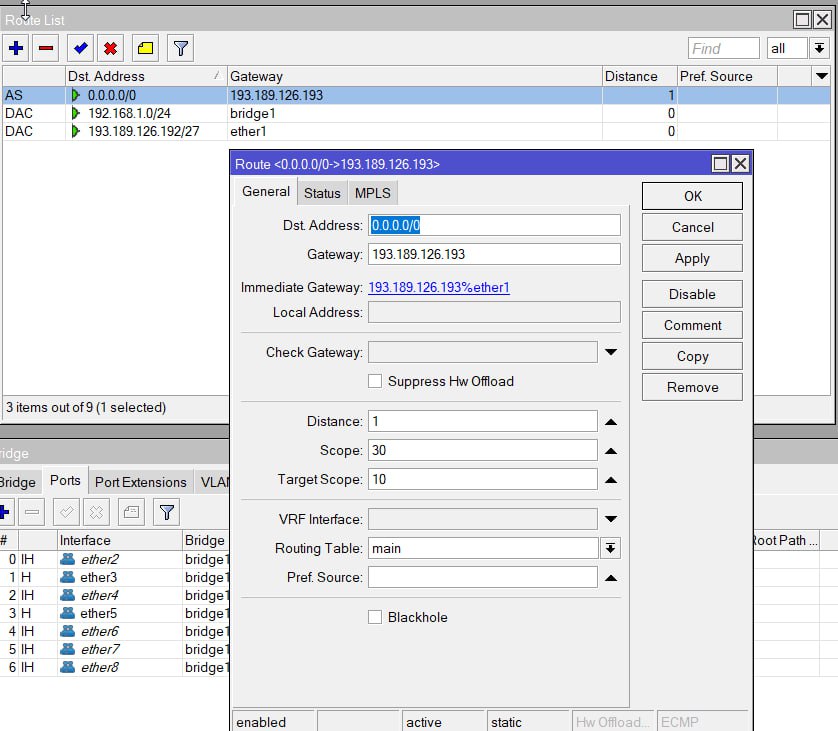The height and width of the screenshot is (731, 838).
Task: Toggle the Blackhole checkbox
Action: tap(375, 617)
